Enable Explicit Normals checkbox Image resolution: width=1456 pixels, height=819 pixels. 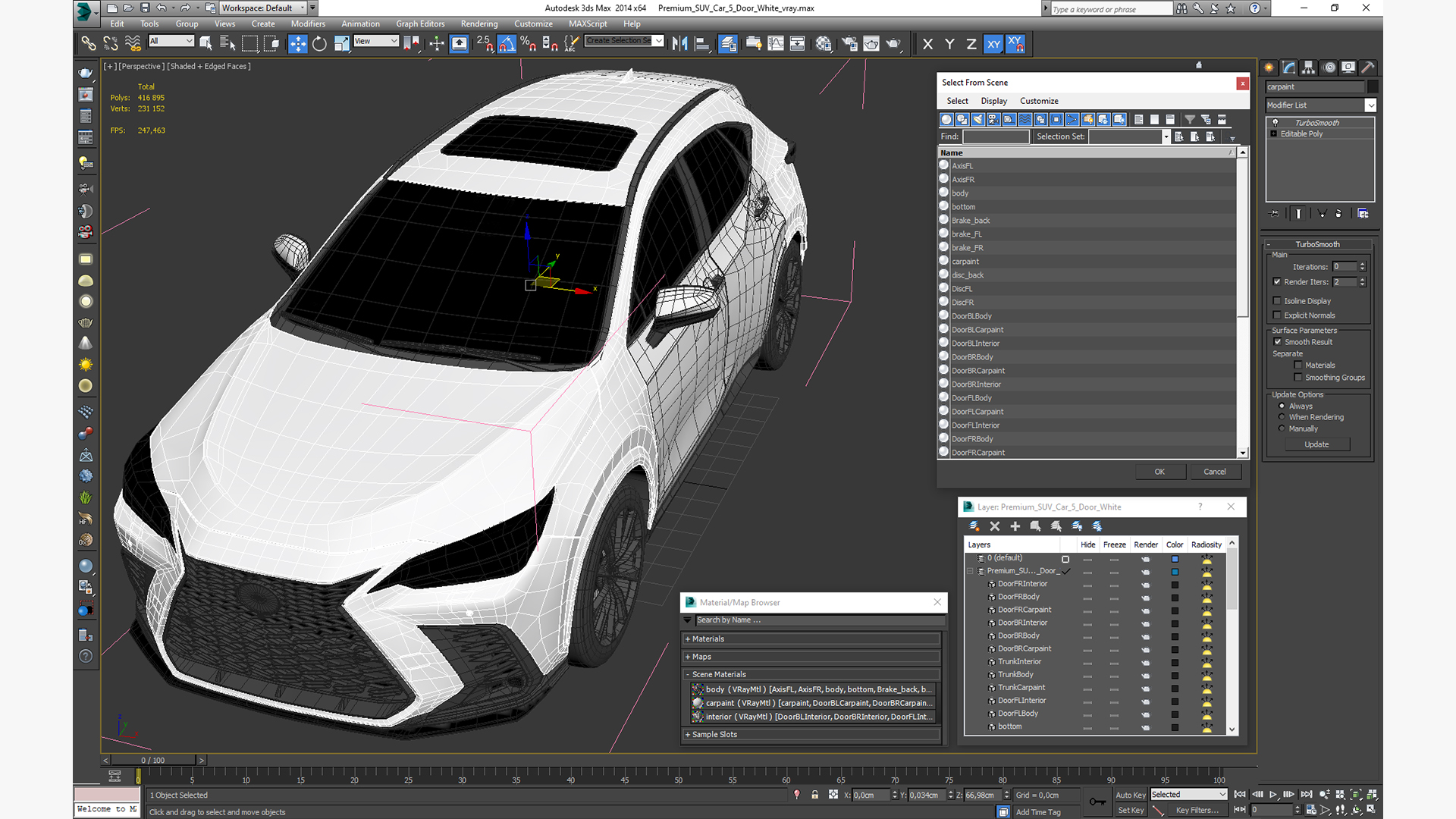click(1277, 315)
